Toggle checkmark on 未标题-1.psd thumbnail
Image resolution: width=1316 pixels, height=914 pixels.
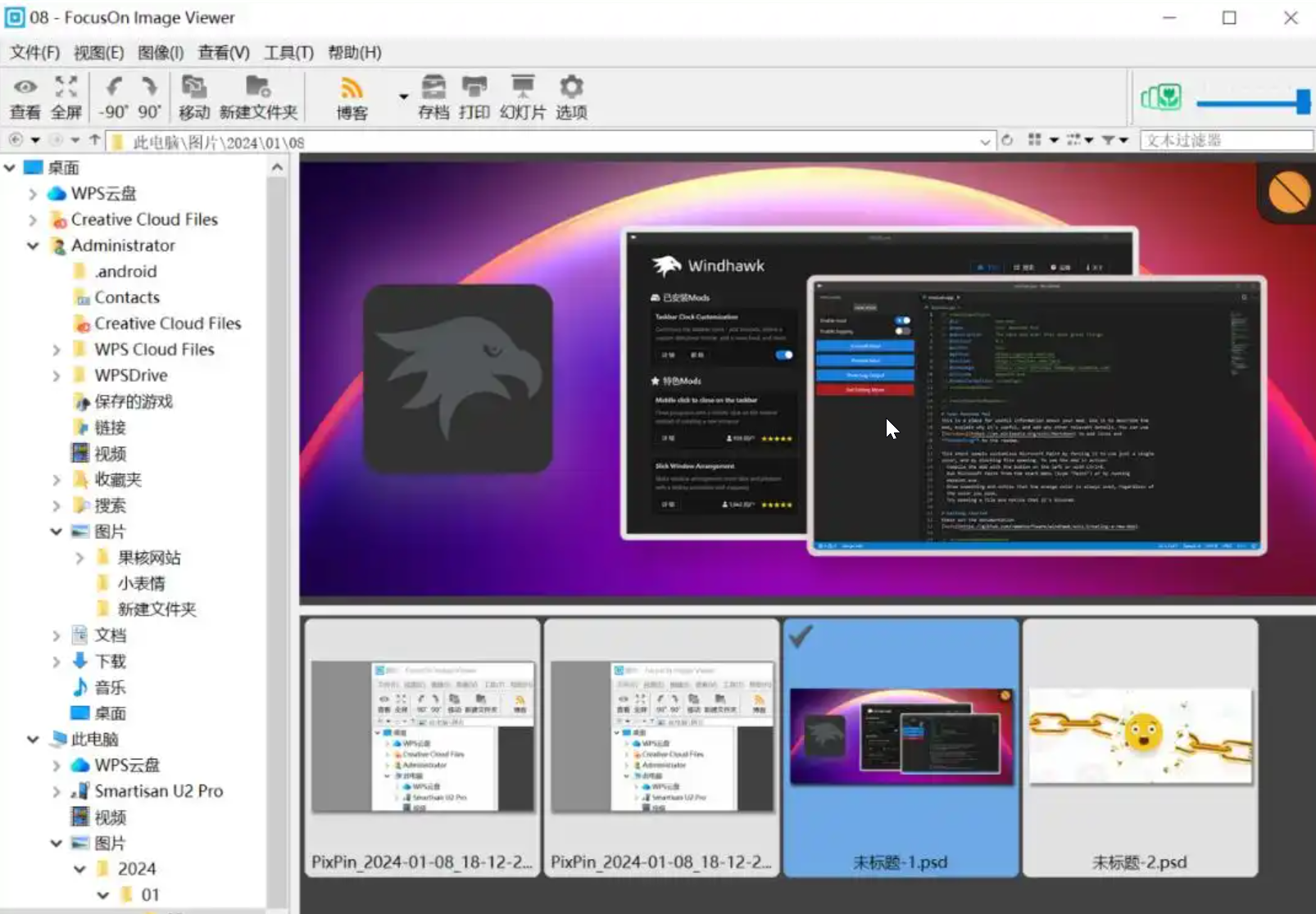[801, 636]
